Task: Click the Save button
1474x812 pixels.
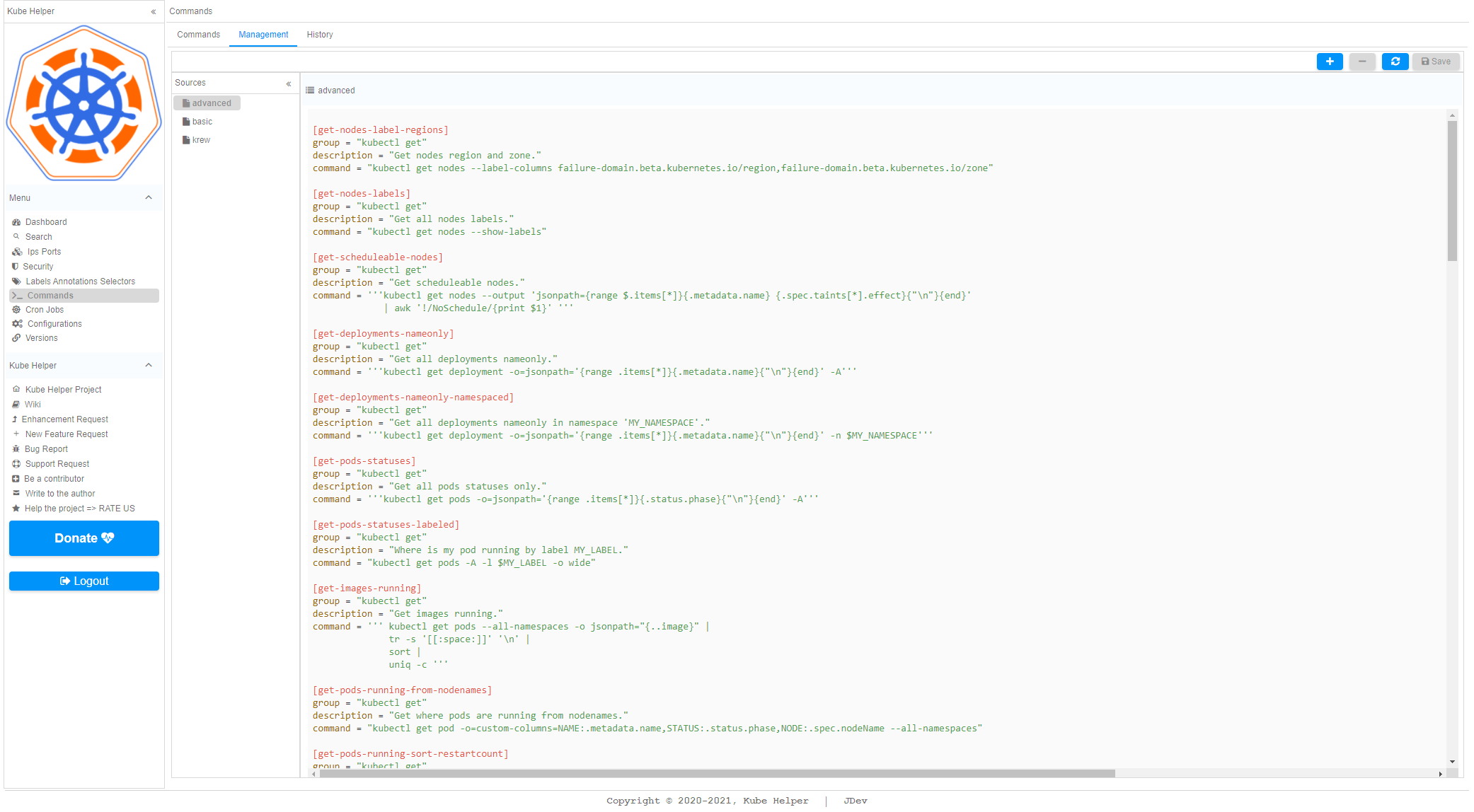Action: [1435, 62]
